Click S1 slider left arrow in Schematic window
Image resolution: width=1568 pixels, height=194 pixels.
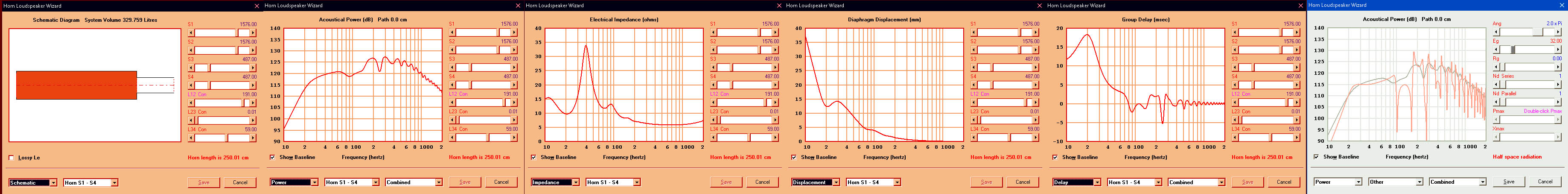coord(191,33)
